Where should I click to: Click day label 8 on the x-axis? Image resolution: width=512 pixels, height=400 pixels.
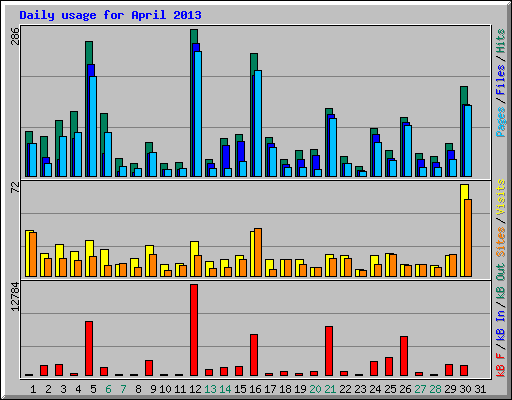[138, 389]
